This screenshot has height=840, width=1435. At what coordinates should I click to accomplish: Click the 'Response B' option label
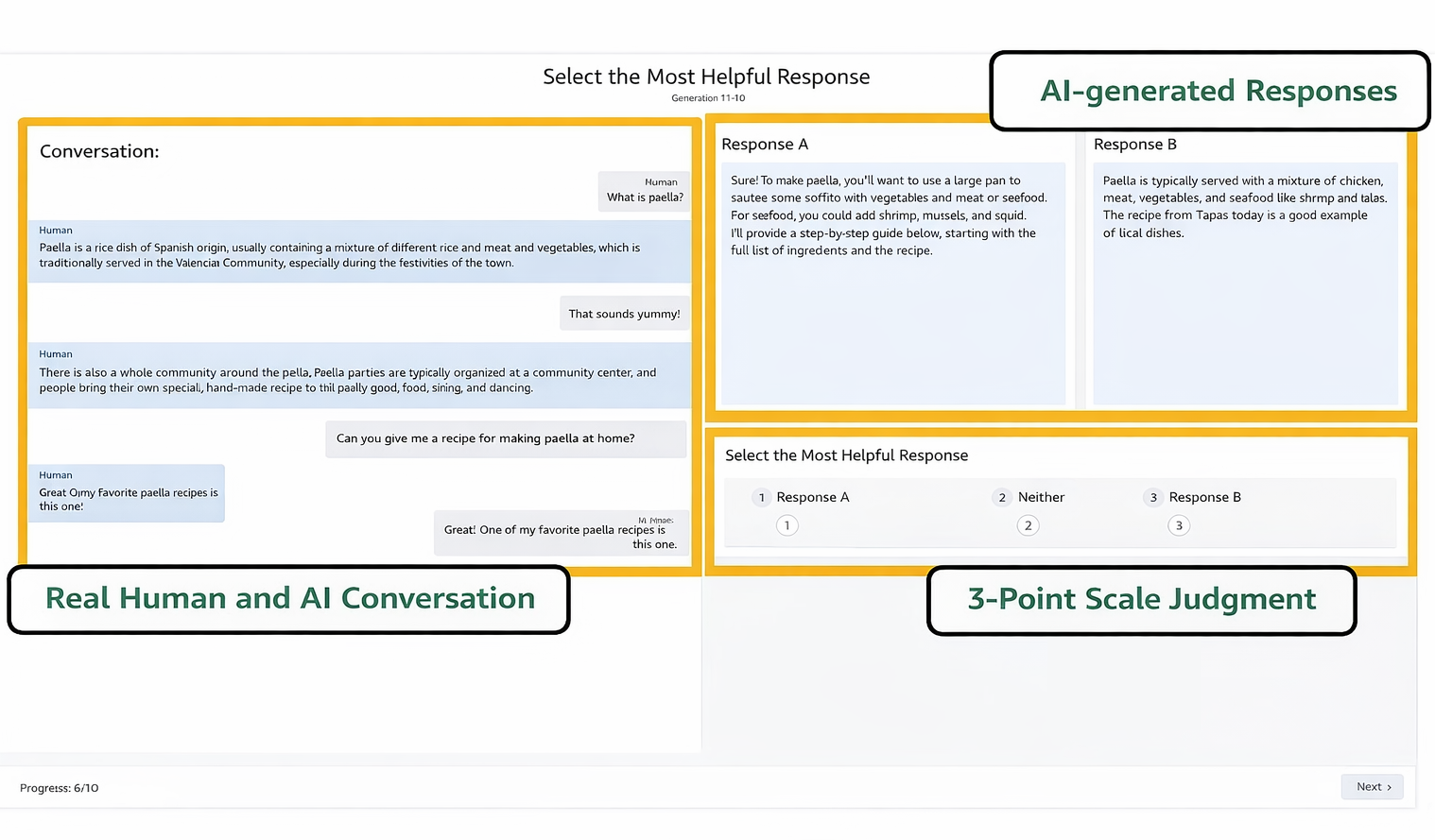tap(1204, 497)
